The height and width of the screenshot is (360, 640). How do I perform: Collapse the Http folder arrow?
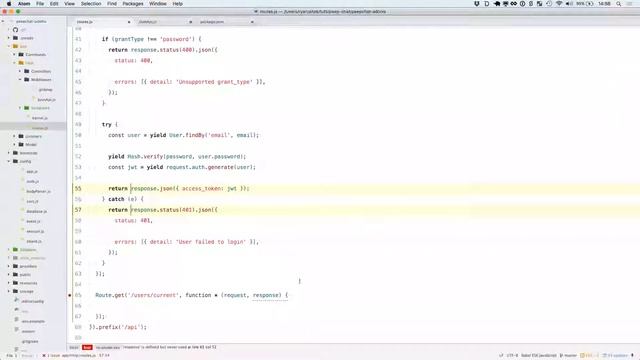[14, 63]
